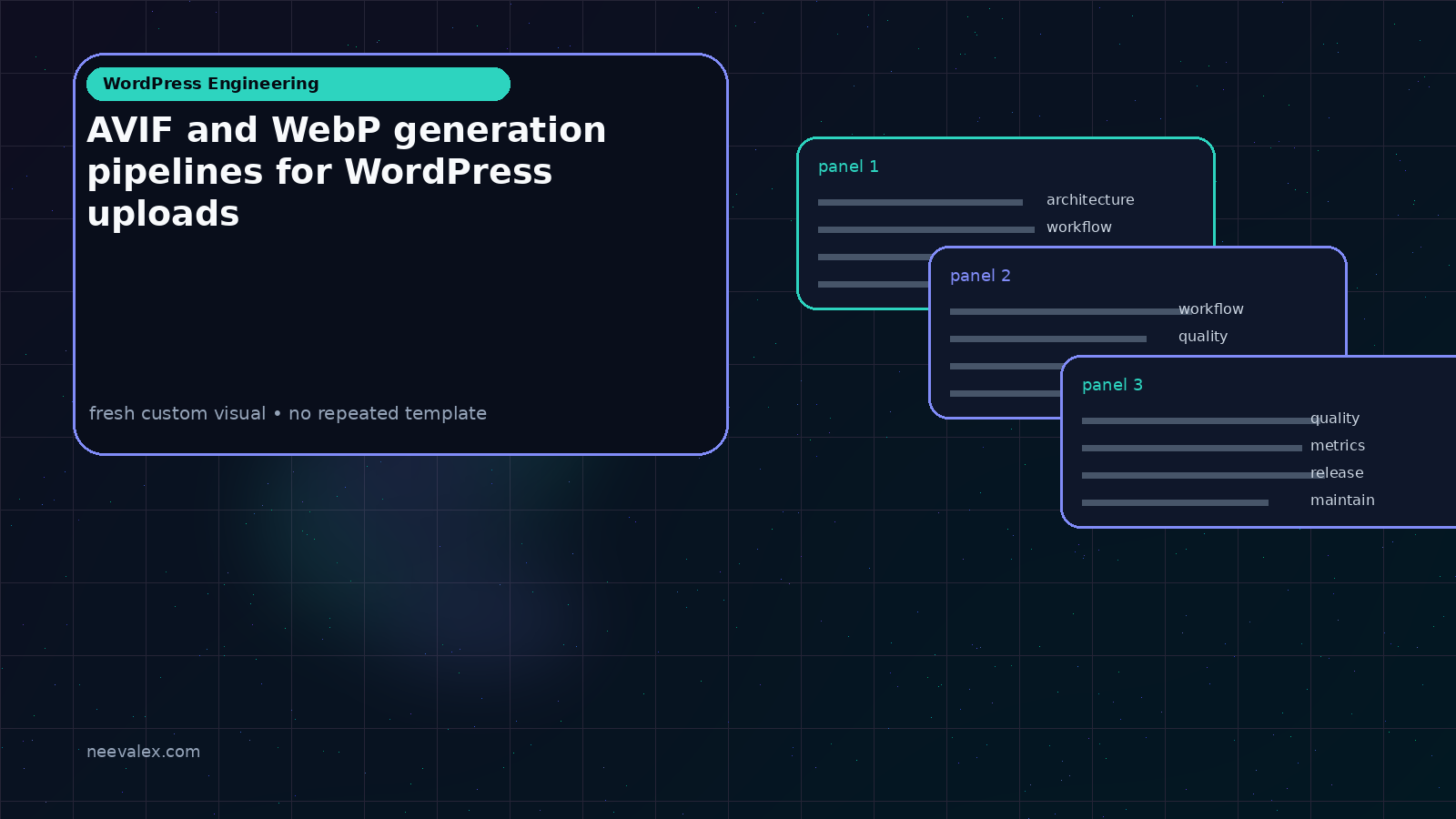Click "workflow" label in panel 1
Viewport: 1456px width, 819px height.
(1079, 227)
